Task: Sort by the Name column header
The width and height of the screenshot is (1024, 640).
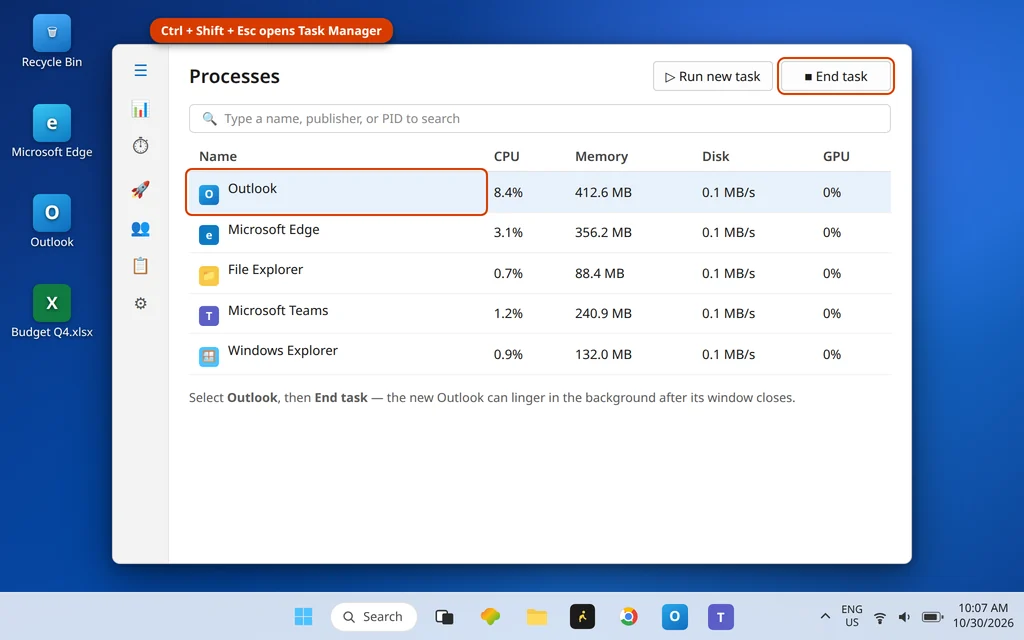Action: [218, 156]
